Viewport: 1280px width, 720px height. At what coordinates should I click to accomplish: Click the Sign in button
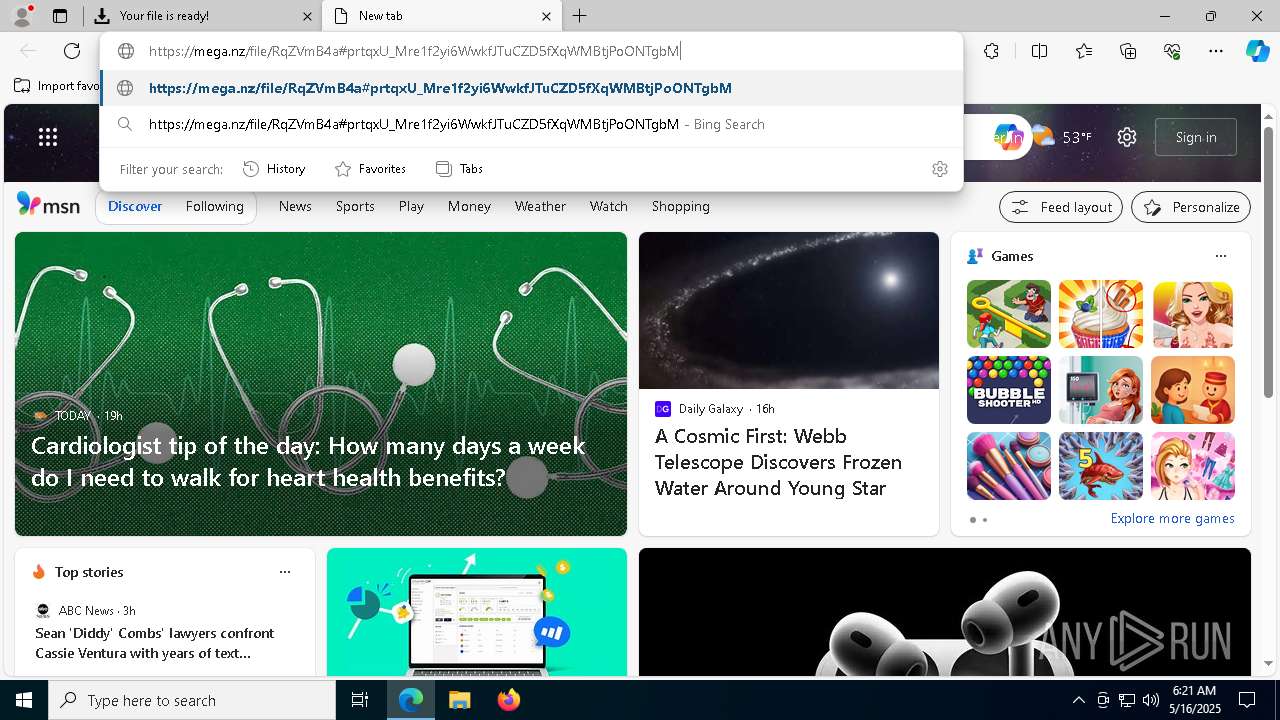[x=1196, y=137]
